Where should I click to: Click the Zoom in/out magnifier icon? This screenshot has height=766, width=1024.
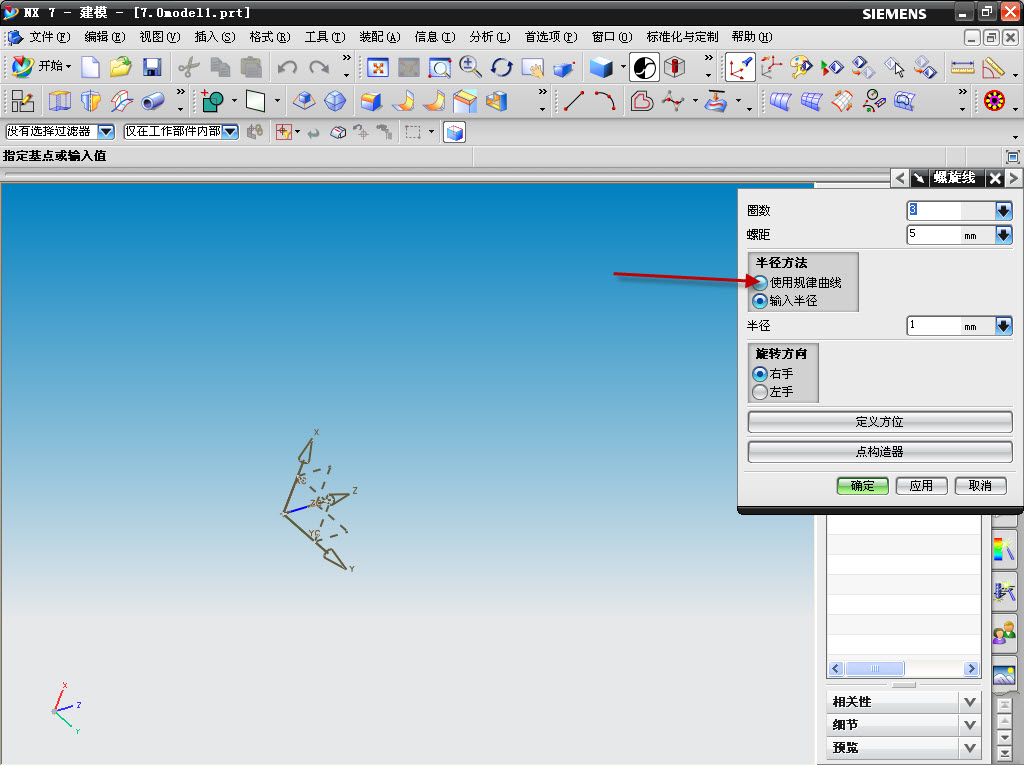coord(470,67)
